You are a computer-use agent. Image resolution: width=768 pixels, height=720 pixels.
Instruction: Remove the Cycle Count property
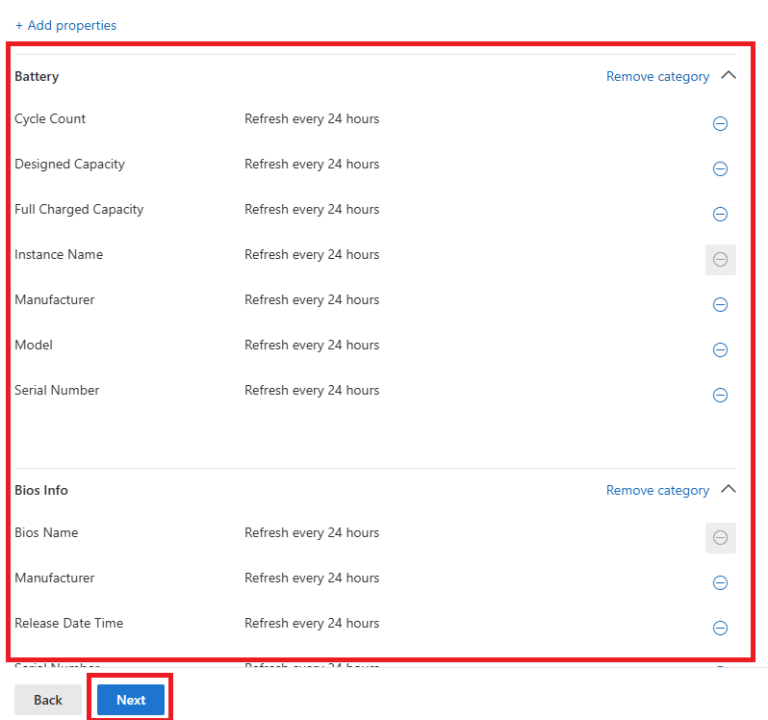click(720, 124)
